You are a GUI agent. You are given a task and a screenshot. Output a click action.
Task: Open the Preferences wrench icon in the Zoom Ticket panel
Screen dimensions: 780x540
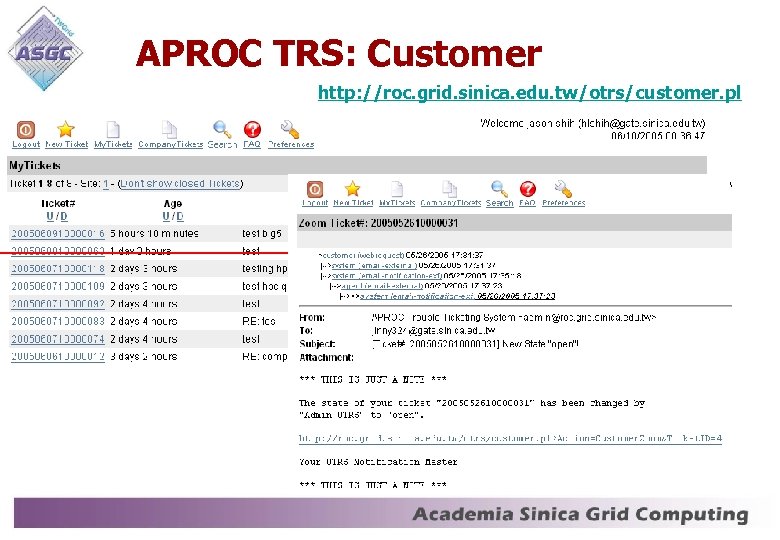click(x=563, y=189)
